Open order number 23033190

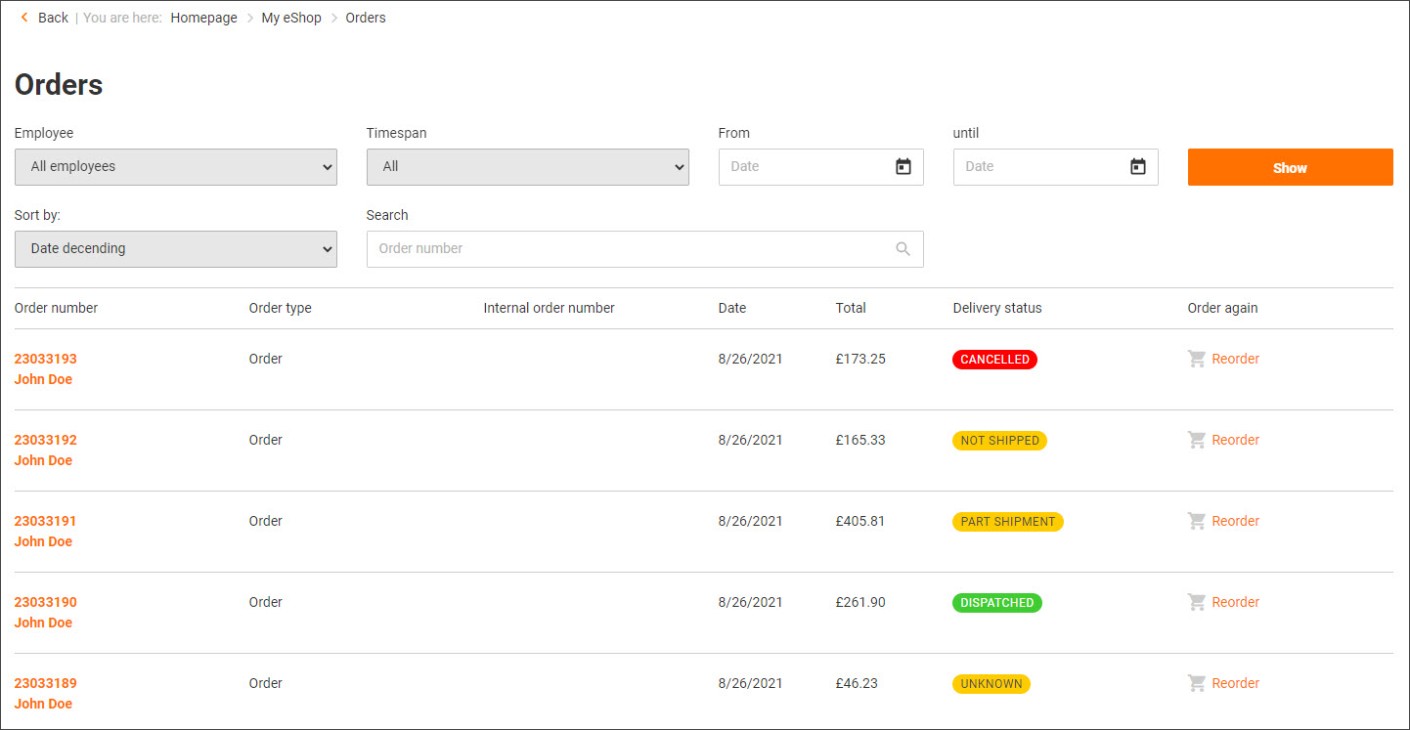coord(45,602)
